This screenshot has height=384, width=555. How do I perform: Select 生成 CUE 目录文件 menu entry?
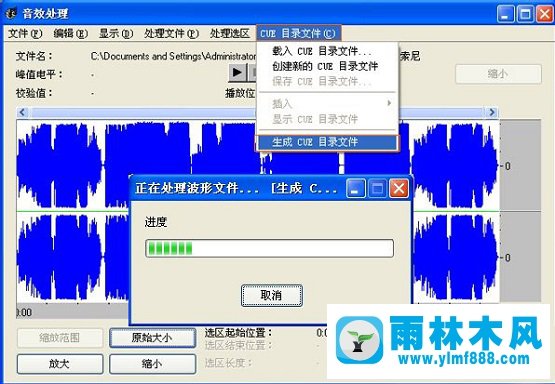click(327, 142)
